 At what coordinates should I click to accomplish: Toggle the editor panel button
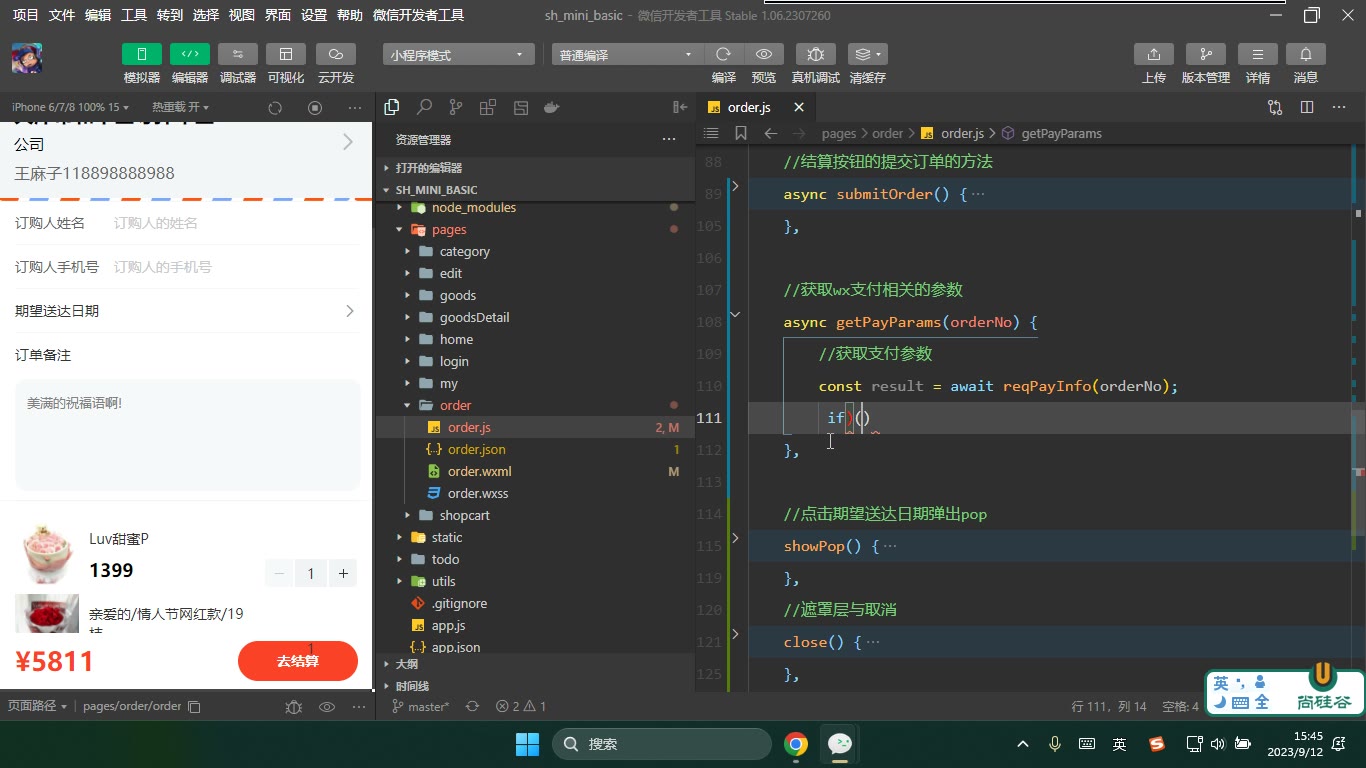(x=190, y=54)
